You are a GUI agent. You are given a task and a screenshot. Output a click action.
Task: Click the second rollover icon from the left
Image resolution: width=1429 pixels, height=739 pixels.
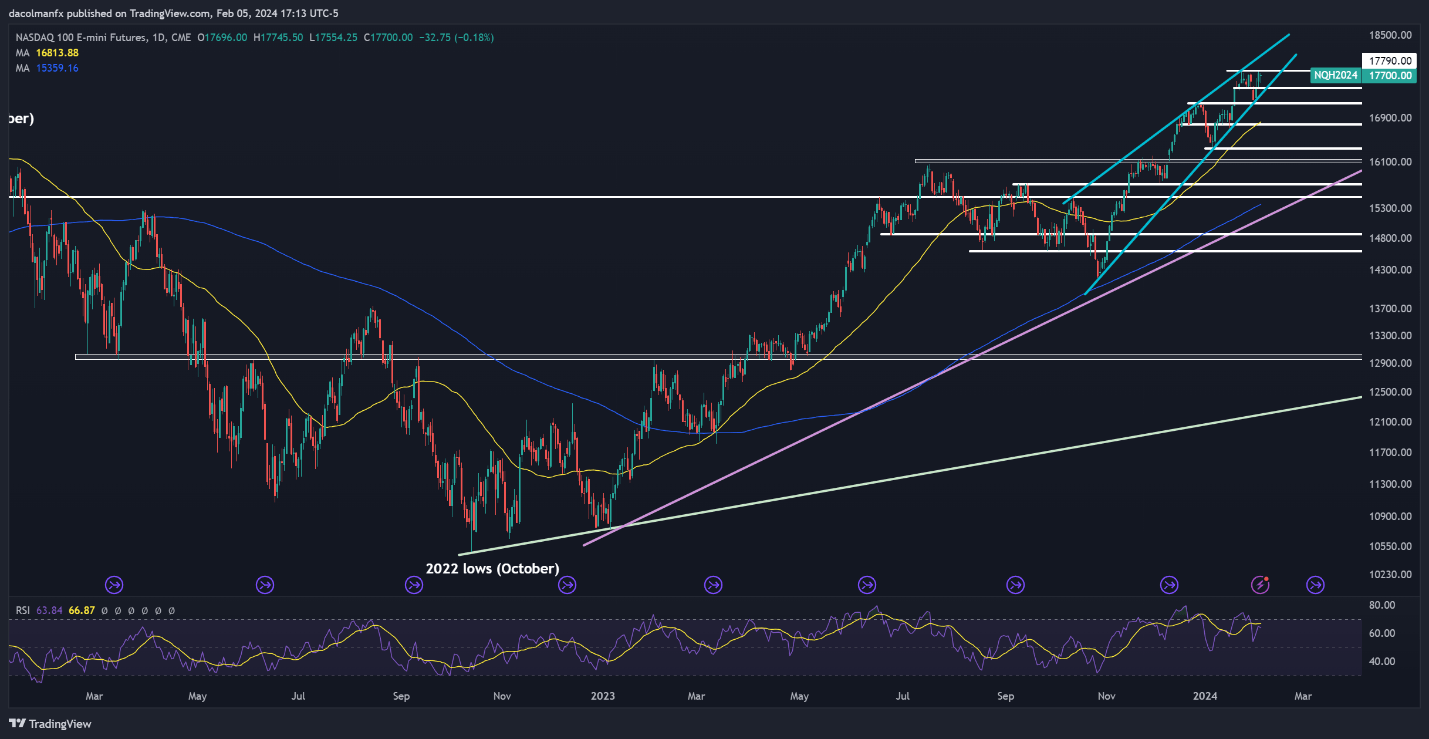[x=265, y=584]
